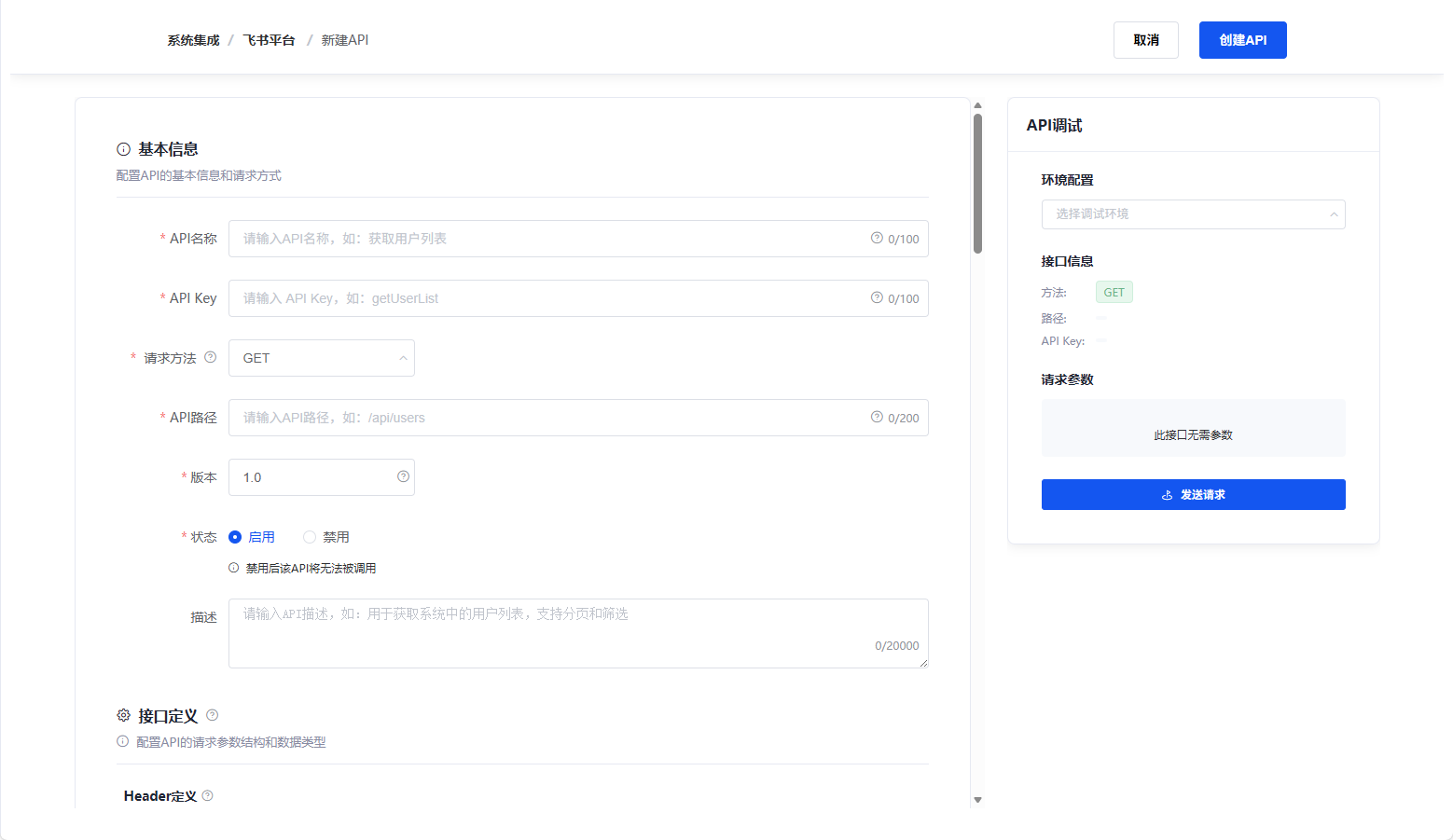Click the GET method tag in 接口信息

[1114, 292]
